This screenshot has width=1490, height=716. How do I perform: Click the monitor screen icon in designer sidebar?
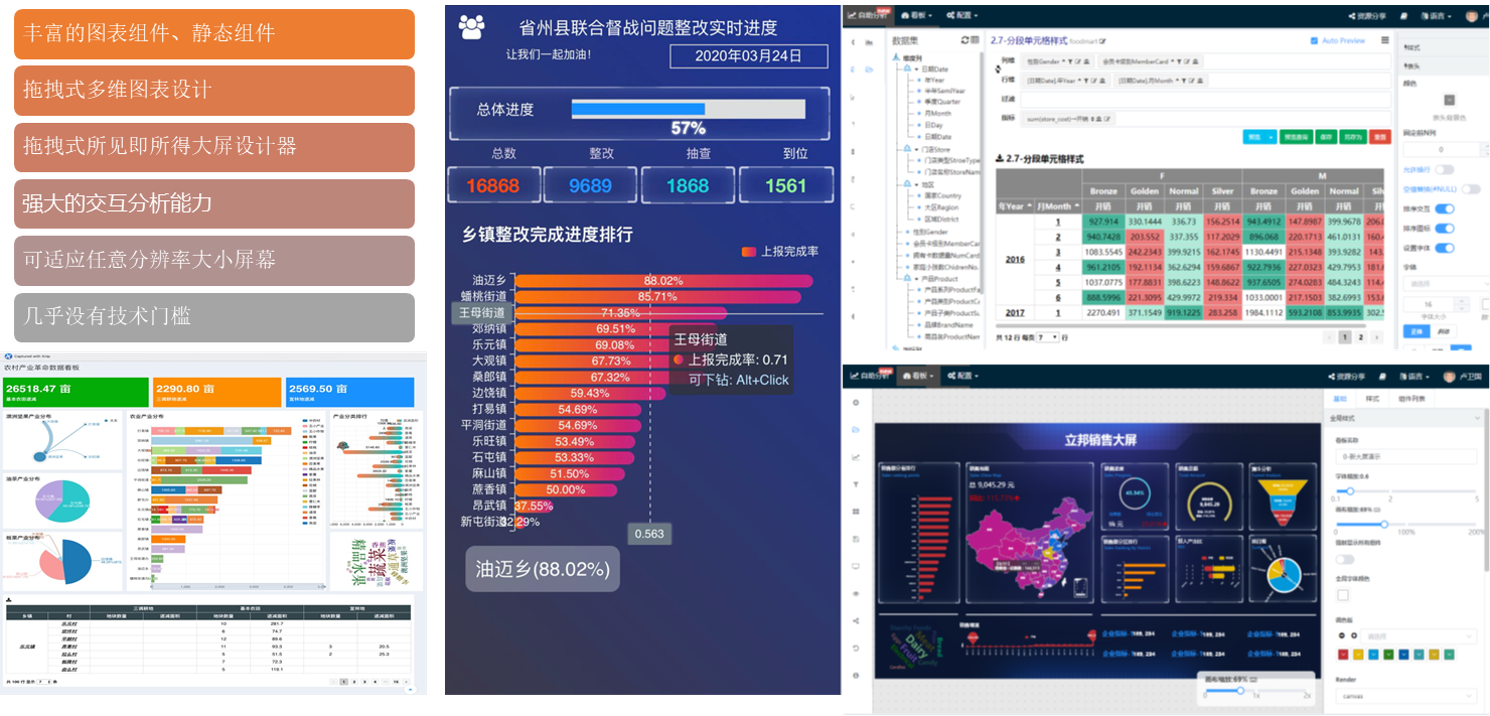[x=855, y=566]
